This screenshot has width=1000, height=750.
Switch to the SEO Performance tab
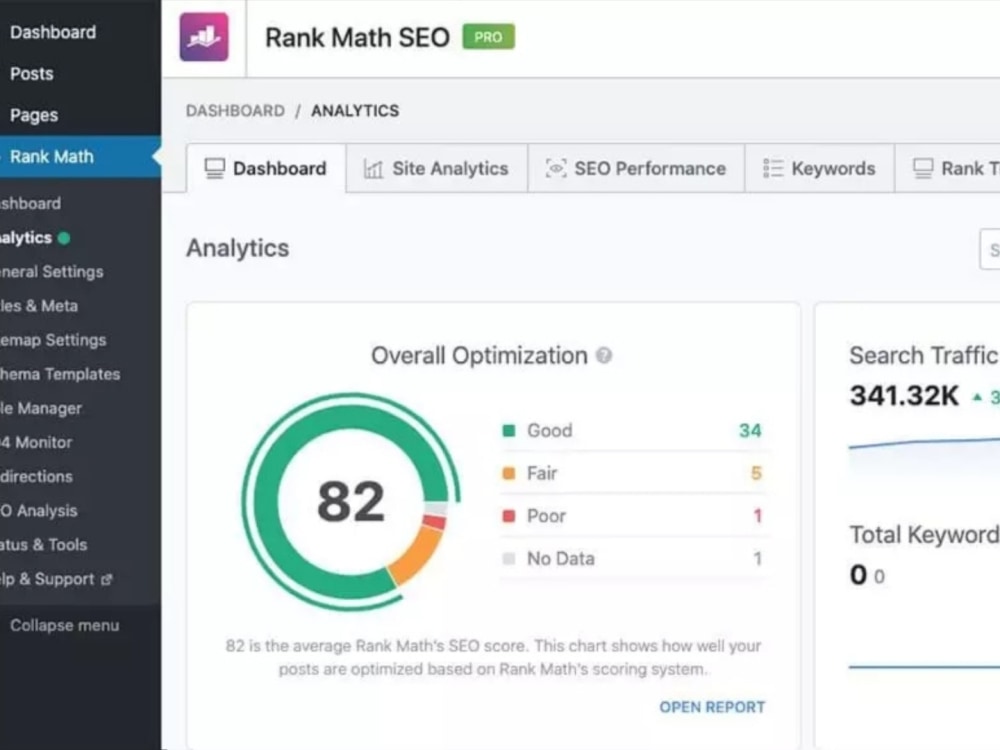pyautogui.click(x=636, y=168)
